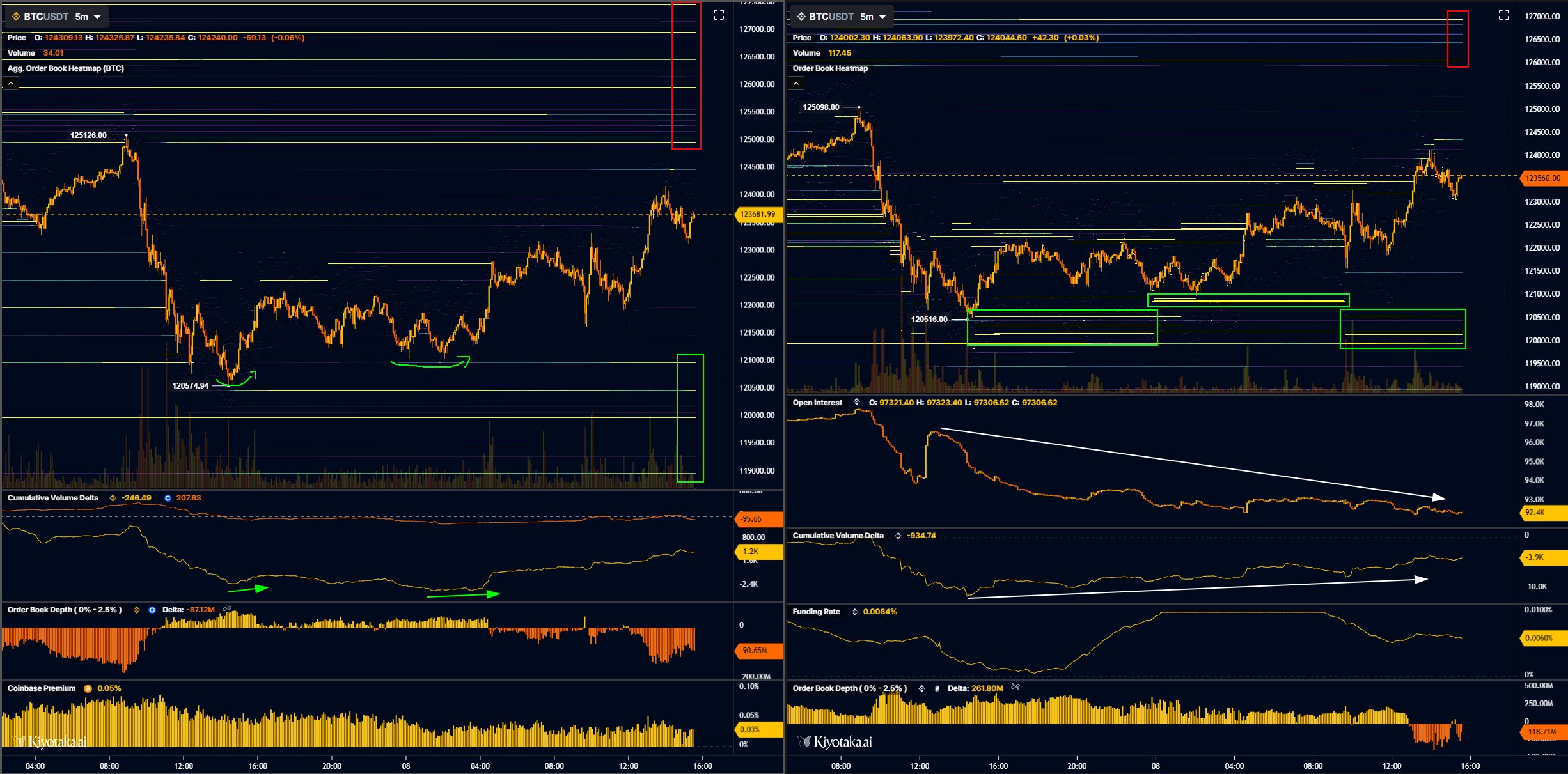Open fullscreen view on the right chart

(1504, 14)
